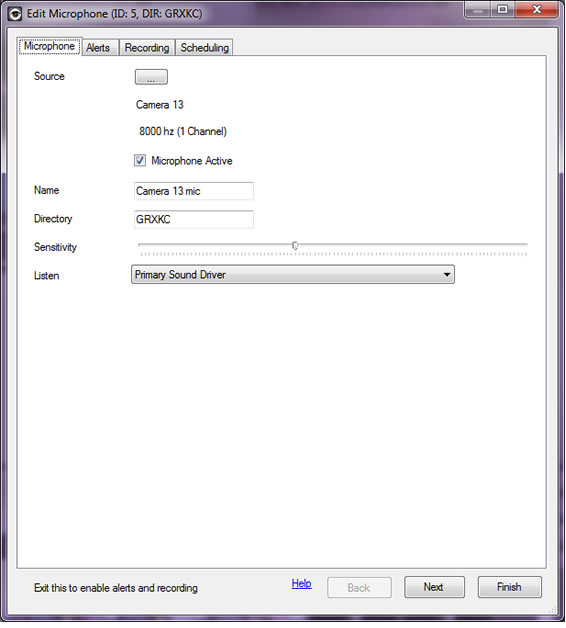Open the Help link
This screenshot has height=628, width=566.
[301, 584]
